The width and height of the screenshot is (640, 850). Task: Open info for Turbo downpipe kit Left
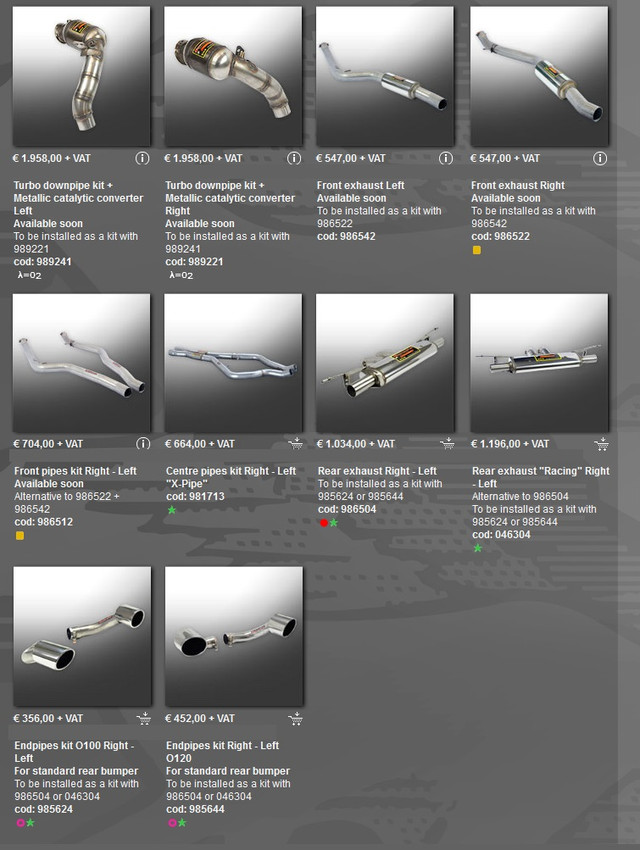pyautogui.click(x=142, y=158)
